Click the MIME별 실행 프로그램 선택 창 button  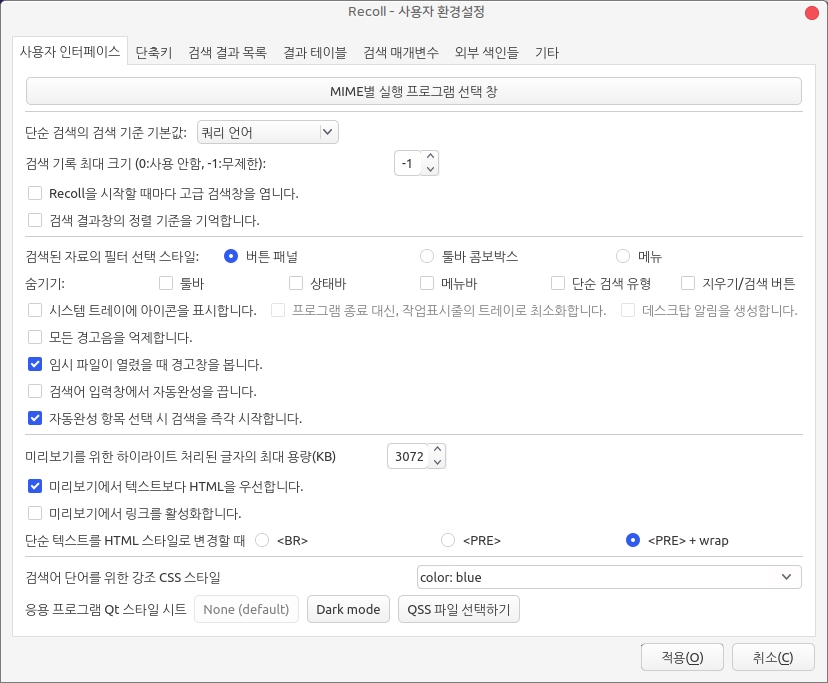[x=414, y=91]
